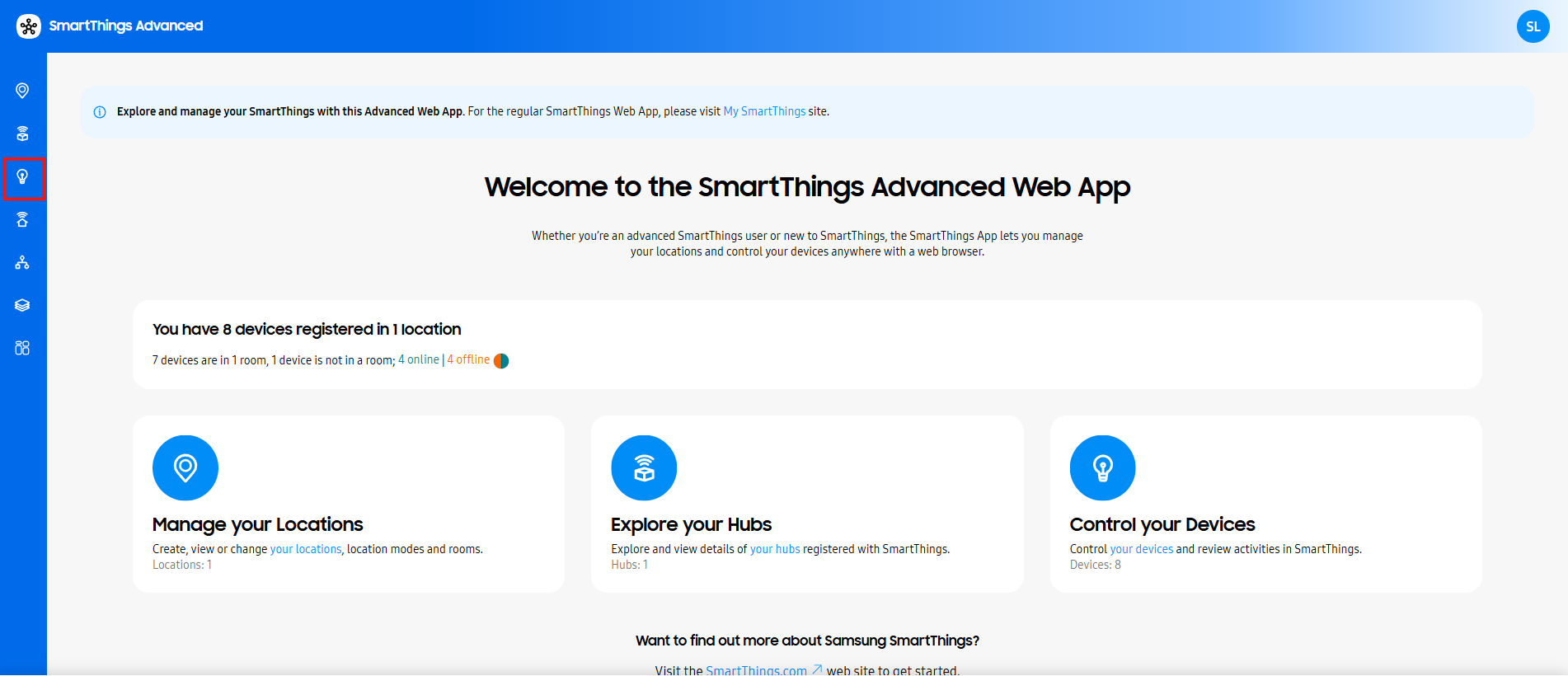Viewport: 1568px width, 676px height.
Task: Visit the SmartThings.com link
Action: 757,670
